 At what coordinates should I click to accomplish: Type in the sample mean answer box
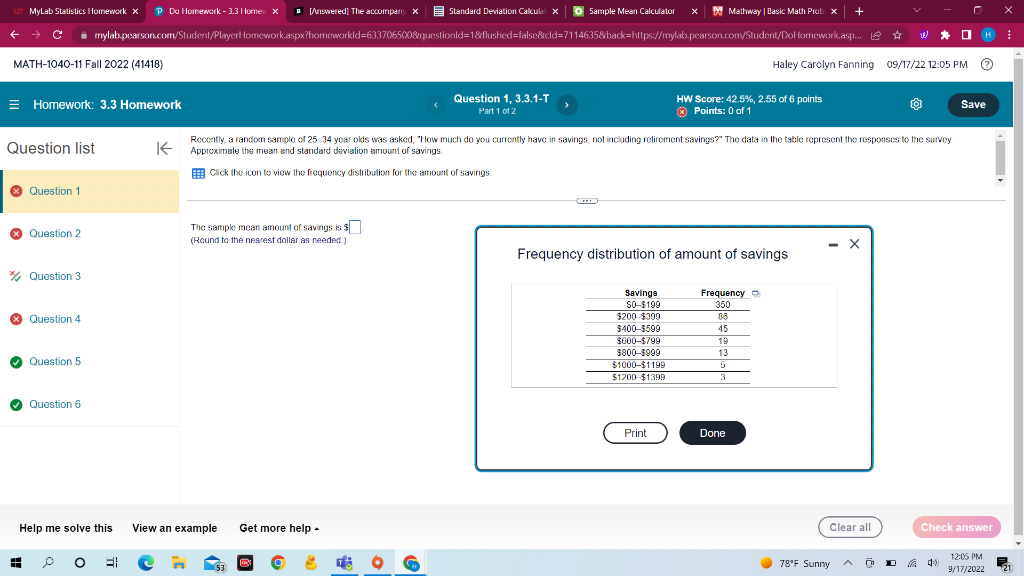coord(355,225)
